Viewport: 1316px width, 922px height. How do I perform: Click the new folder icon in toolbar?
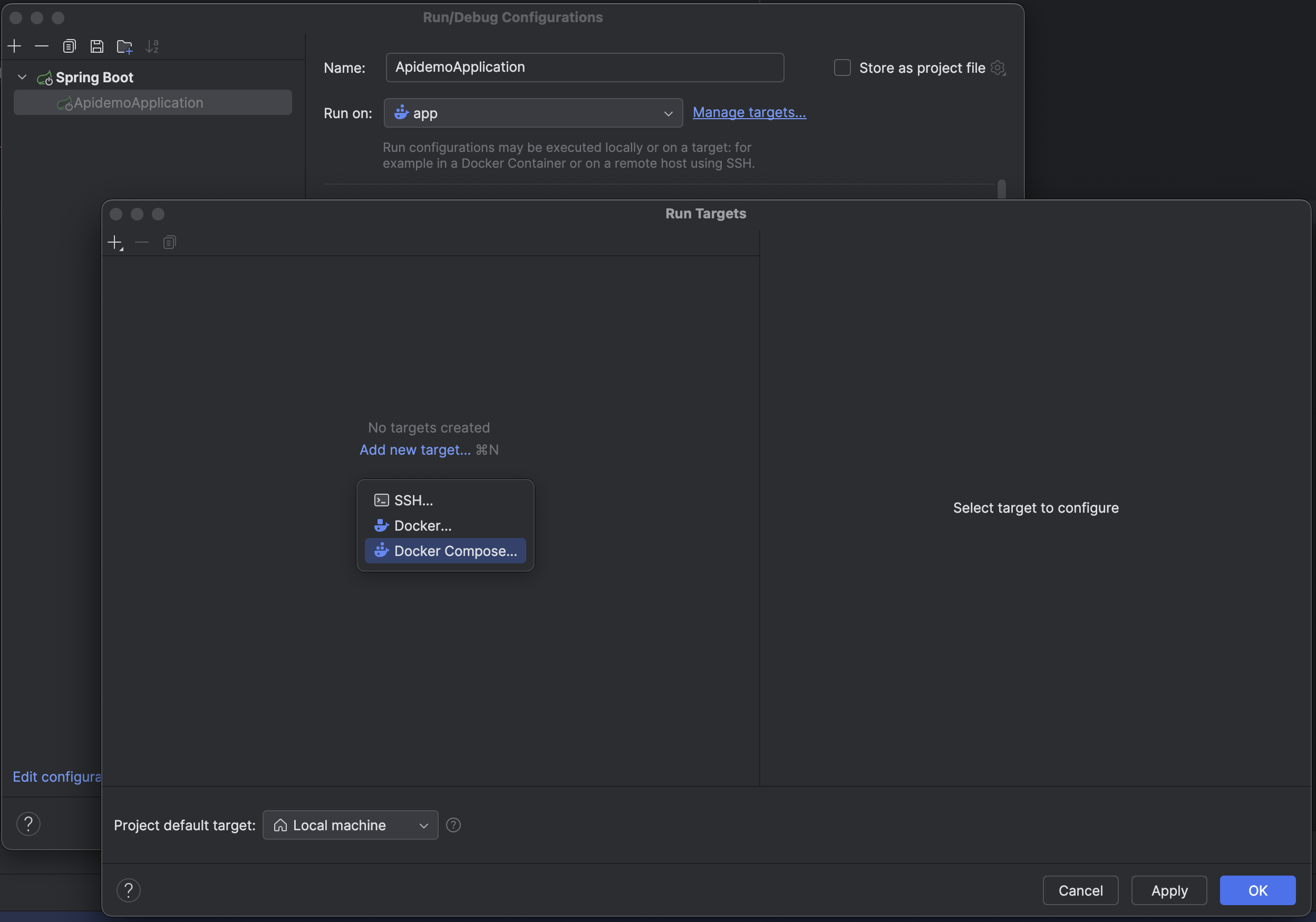point(124,46)
